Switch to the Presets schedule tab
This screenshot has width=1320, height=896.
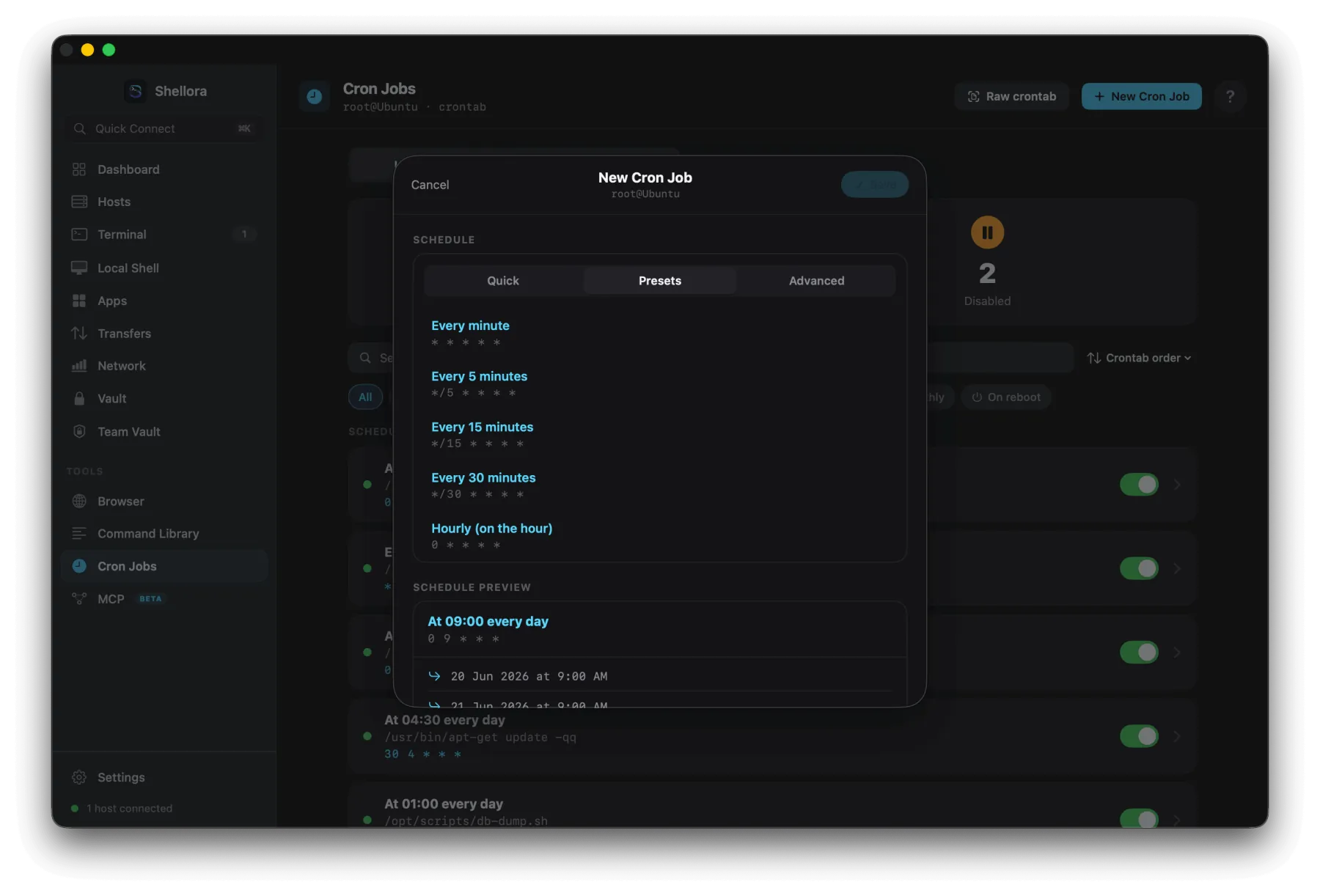tap(660, 281)
